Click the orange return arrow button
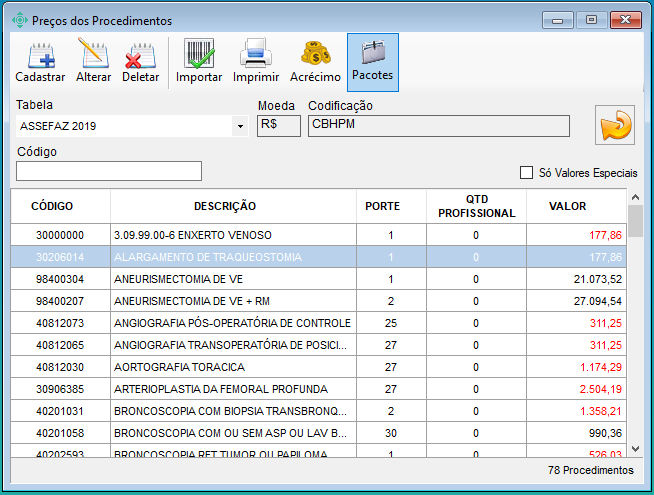Image resolution: width=654 pixels, height=495 pixels. pyautogui.click(x=615, y=127)
